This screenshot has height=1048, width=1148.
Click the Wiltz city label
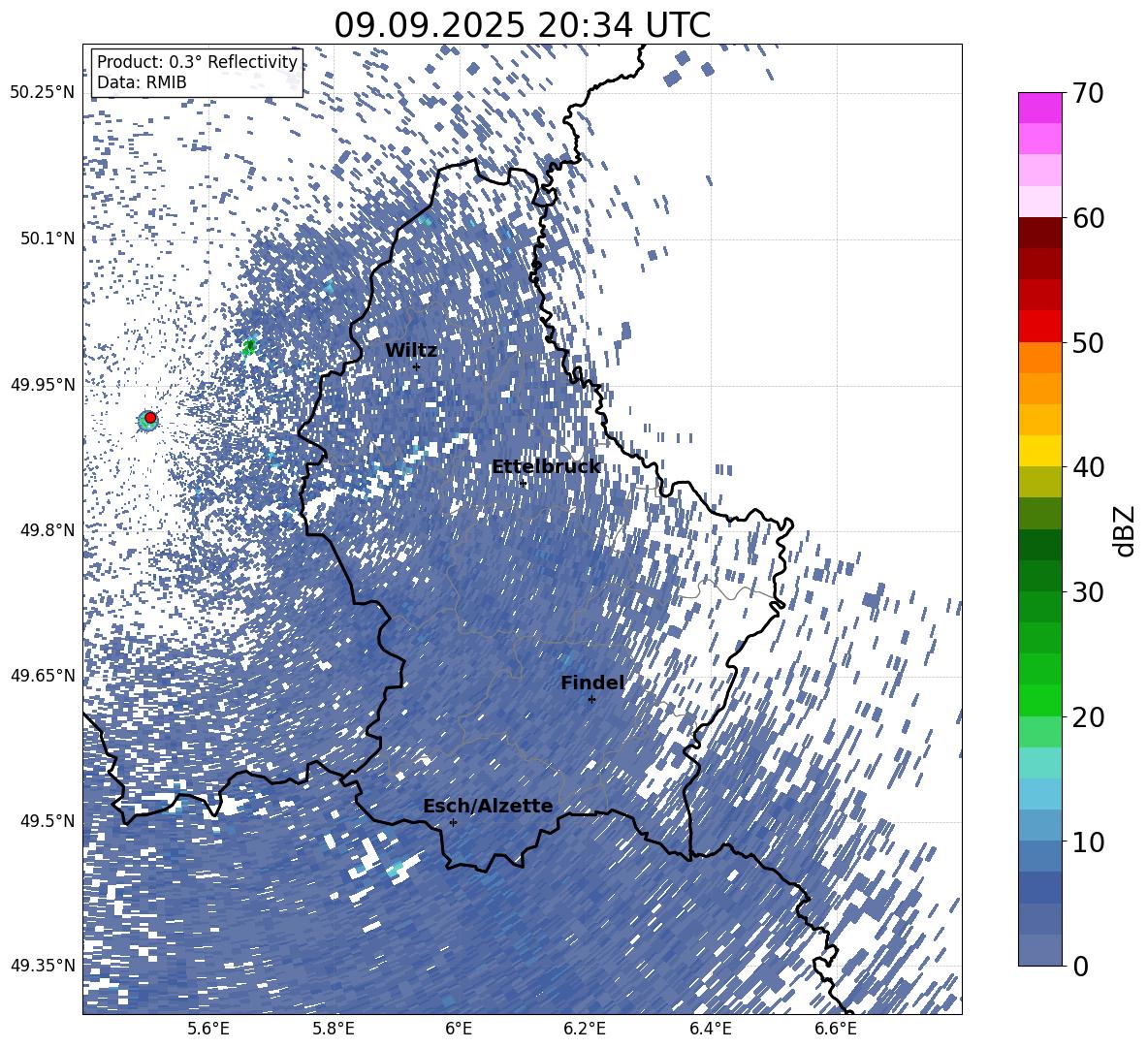coord(411,351)
